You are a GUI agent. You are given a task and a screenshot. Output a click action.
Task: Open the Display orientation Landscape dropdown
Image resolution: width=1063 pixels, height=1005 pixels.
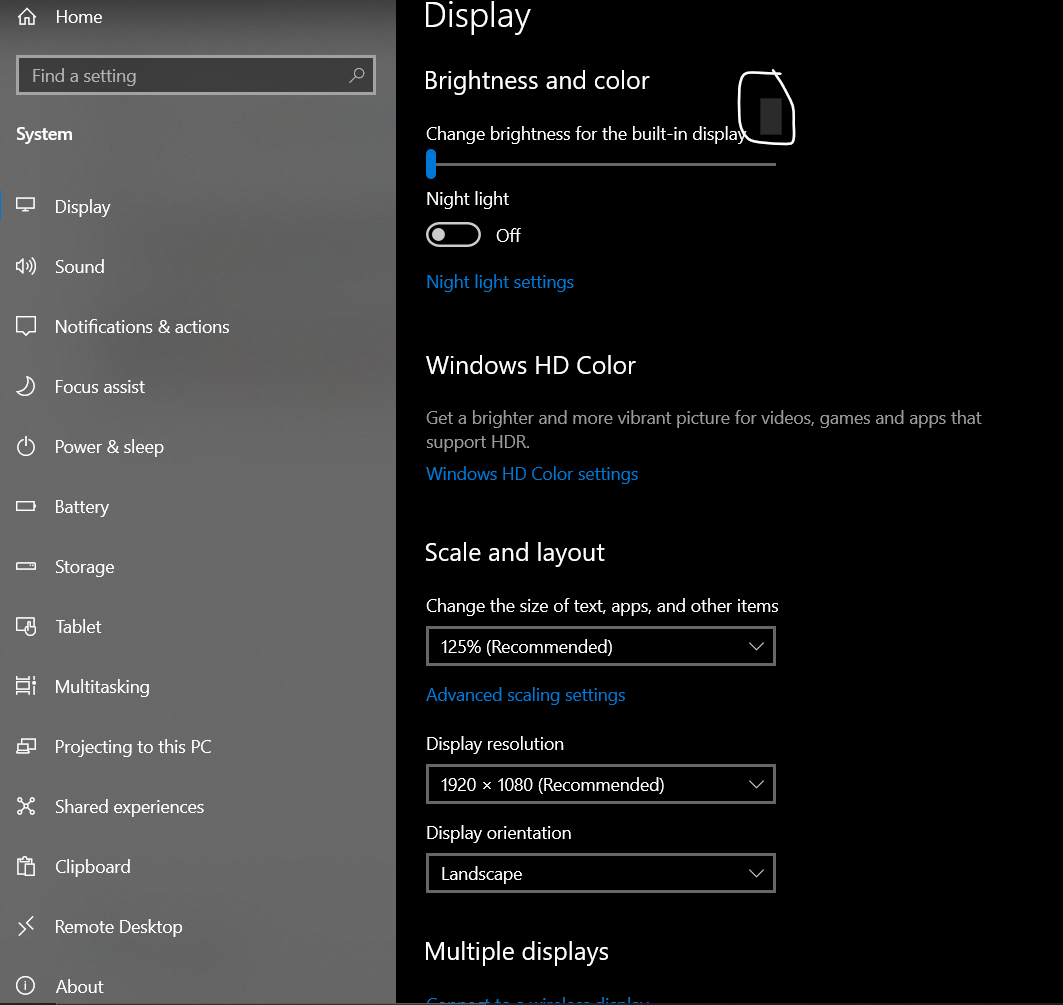tap(601, 873)
